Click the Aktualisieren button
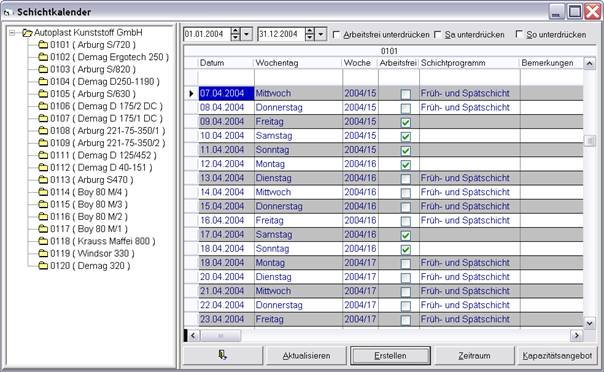The width and height of the screenshot is (604, 372). coord(307,355)
